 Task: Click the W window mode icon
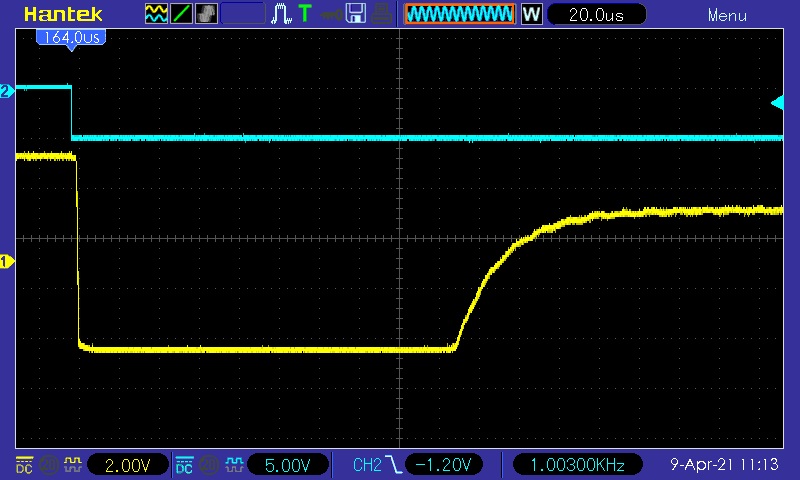coord(531,14)
